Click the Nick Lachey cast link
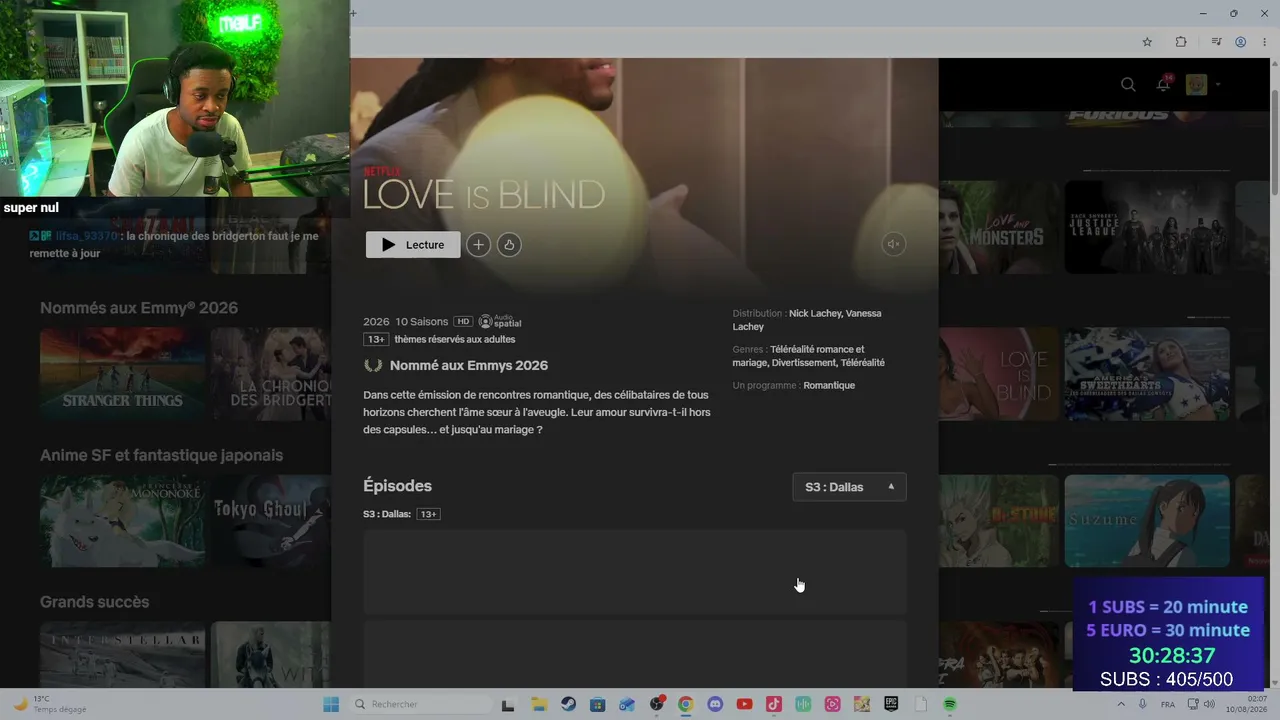The width and height of the screenshot is (1280, 720). (814, 314)
